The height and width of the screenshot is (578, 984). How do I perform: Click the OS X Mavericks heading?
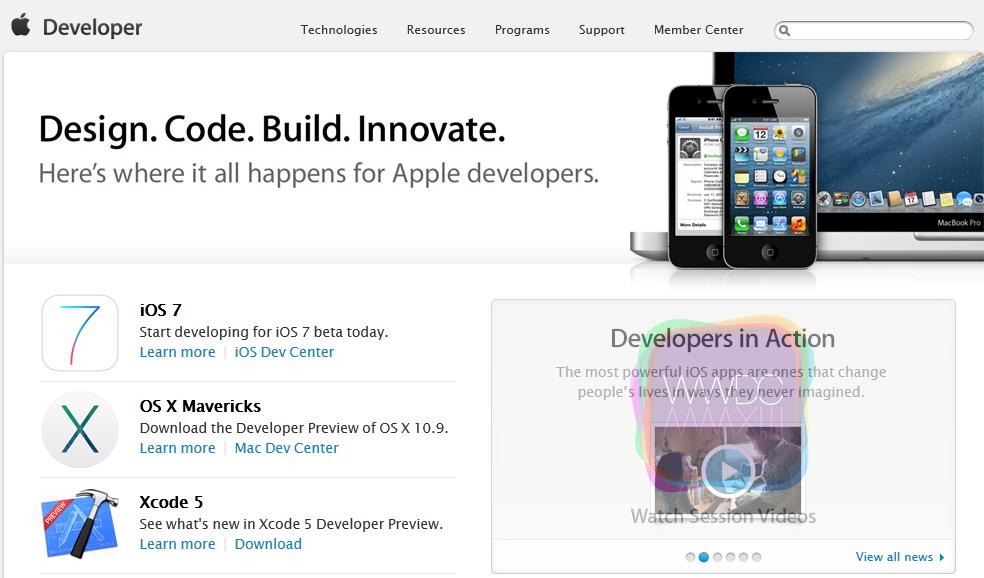point(200,406)
